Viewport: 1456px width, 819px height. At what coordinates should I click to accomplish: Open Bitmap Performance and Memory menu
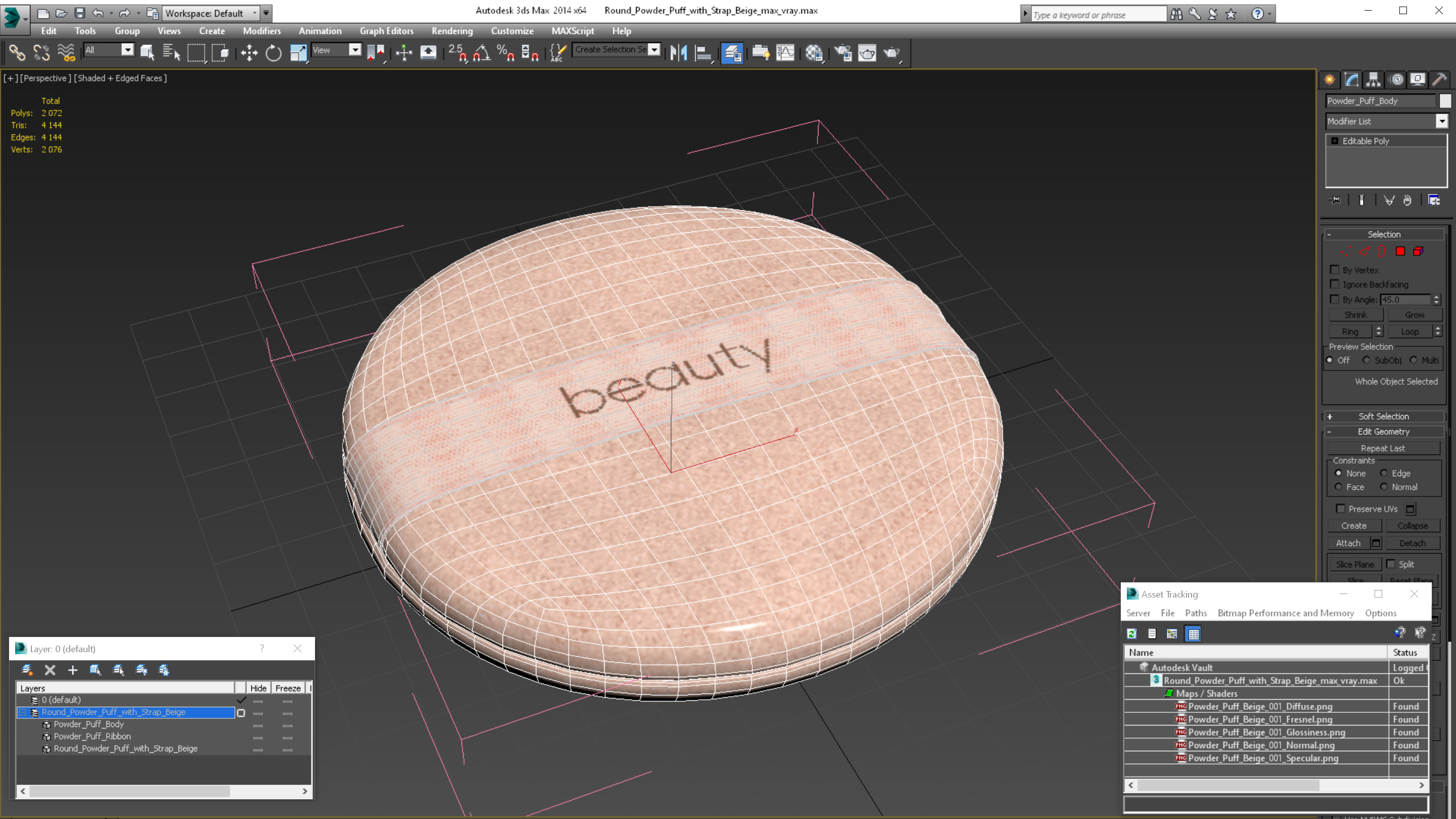click(x=1286, y=613)
